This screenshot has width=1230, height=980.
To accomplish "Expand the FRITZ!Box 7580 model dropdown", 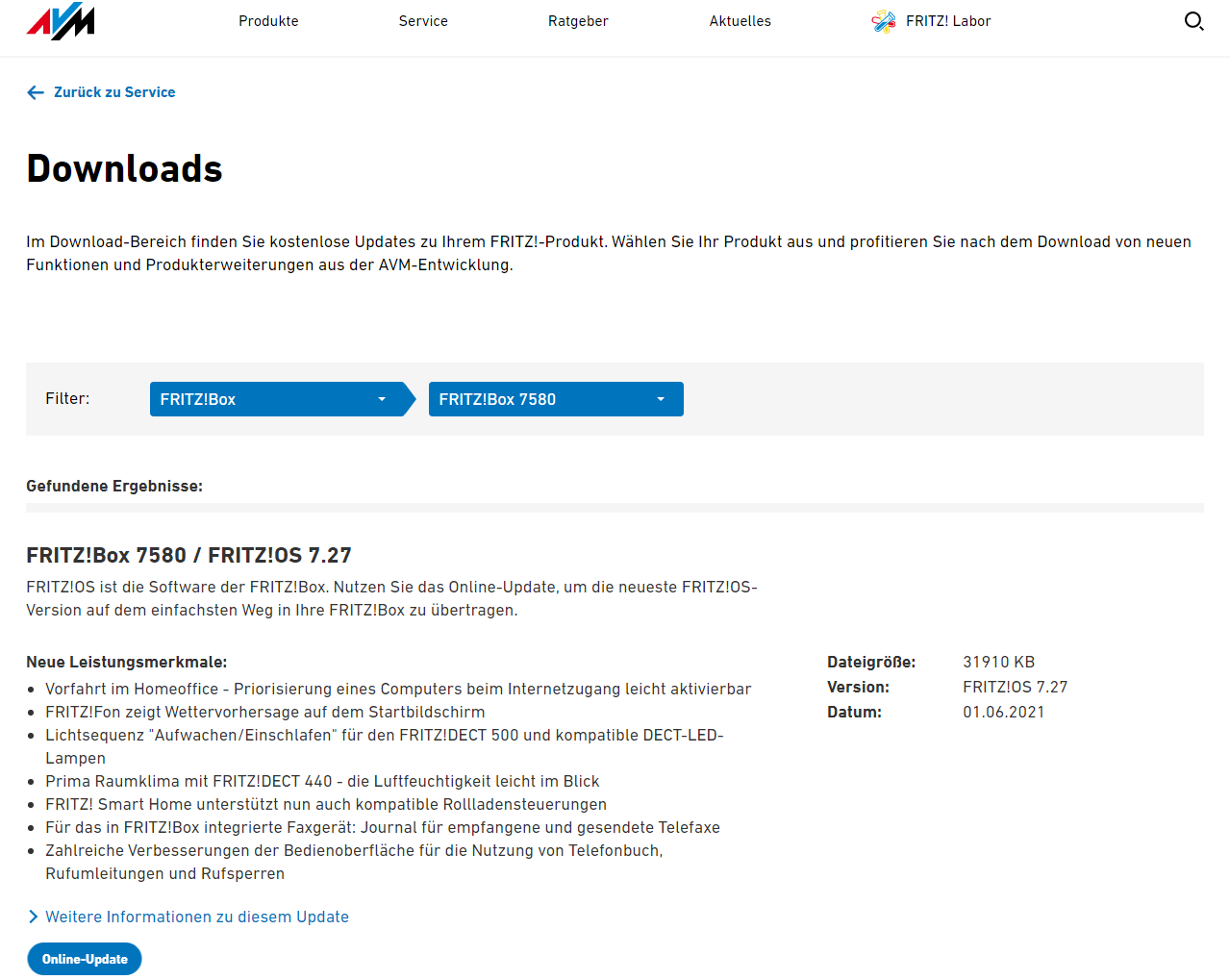I will tap(556, 399).
